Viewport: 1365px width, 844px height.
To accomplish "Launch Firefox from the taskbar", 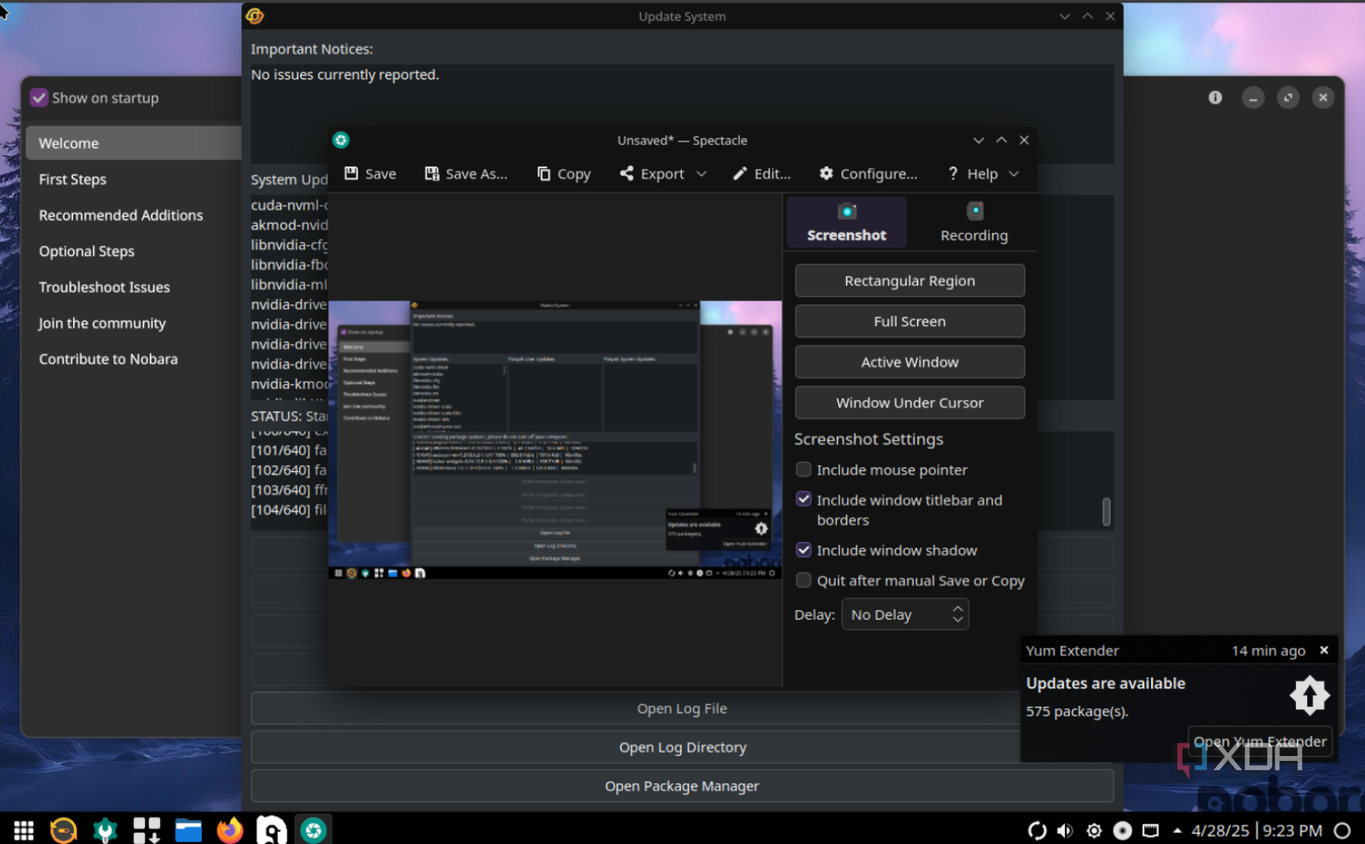I will tap(230, 830).
